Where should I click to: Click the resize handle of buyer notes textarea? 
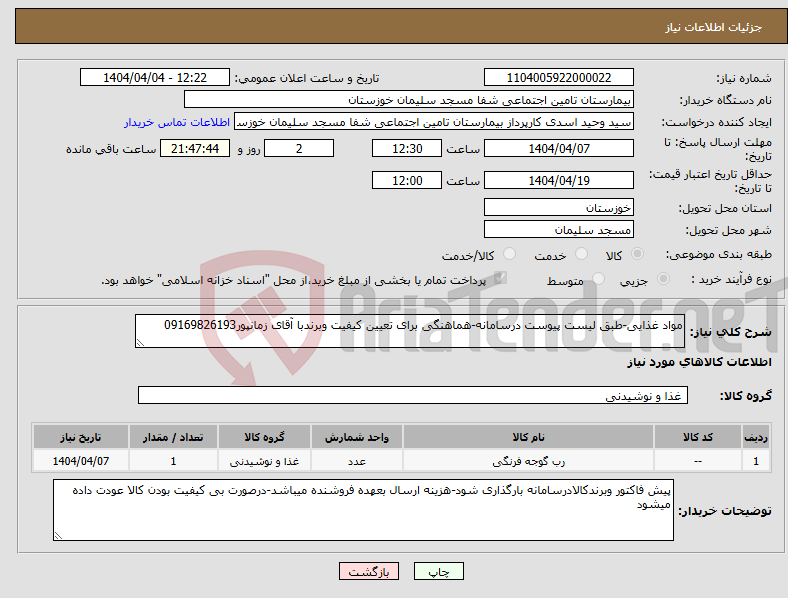coord(58,536)
